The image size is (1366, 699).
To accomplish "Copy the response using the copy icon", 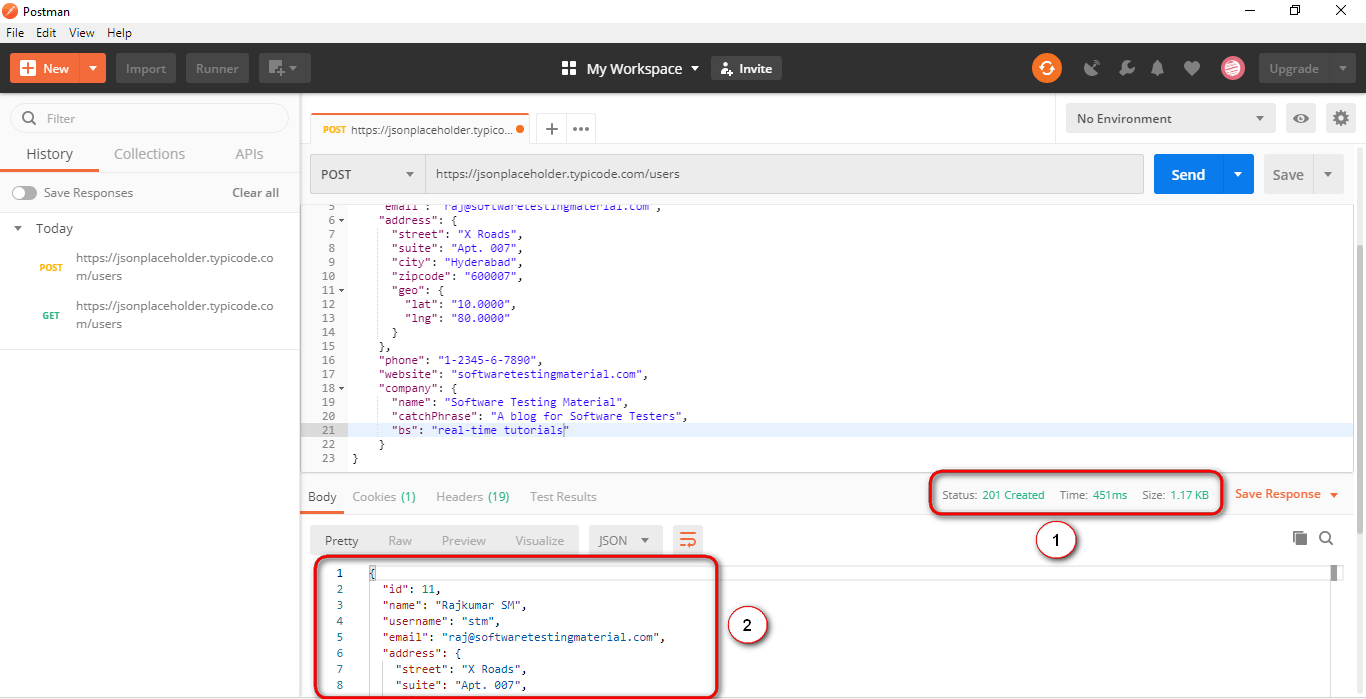I will point(1300,538).
